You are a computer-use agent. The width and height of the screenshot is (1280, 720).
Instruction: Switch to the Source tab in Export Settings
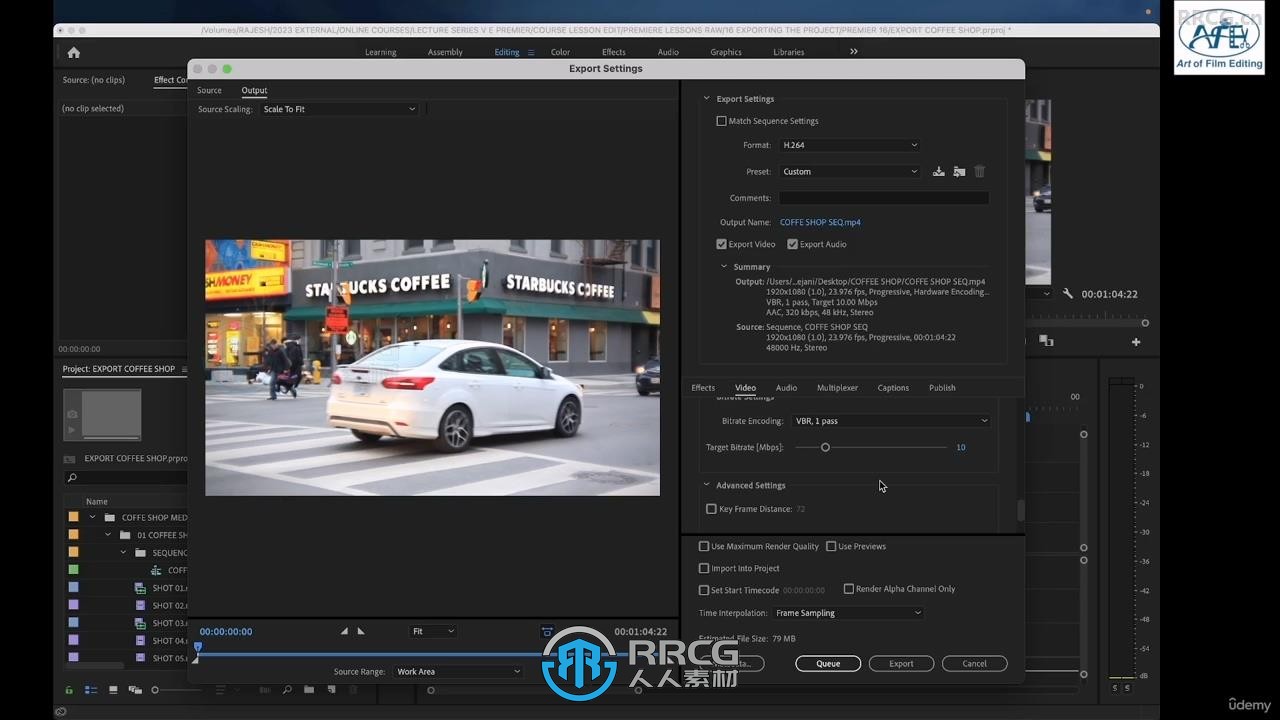pyautogui.click(x=209, y=90)
